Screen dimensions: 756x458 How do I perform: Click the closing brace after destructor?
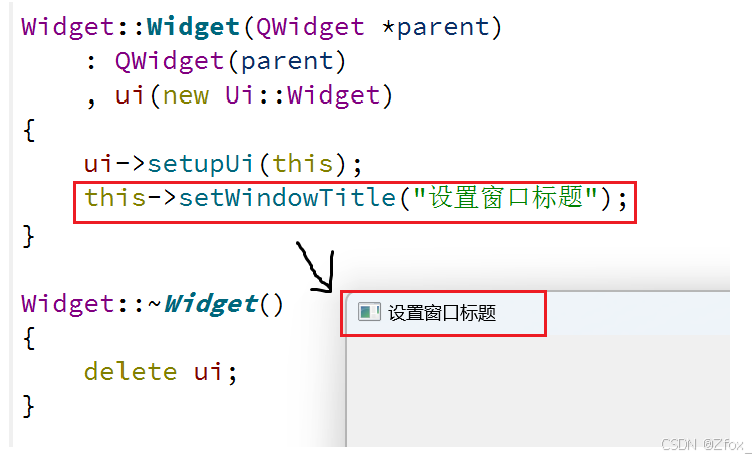click(x=28, y=406)
